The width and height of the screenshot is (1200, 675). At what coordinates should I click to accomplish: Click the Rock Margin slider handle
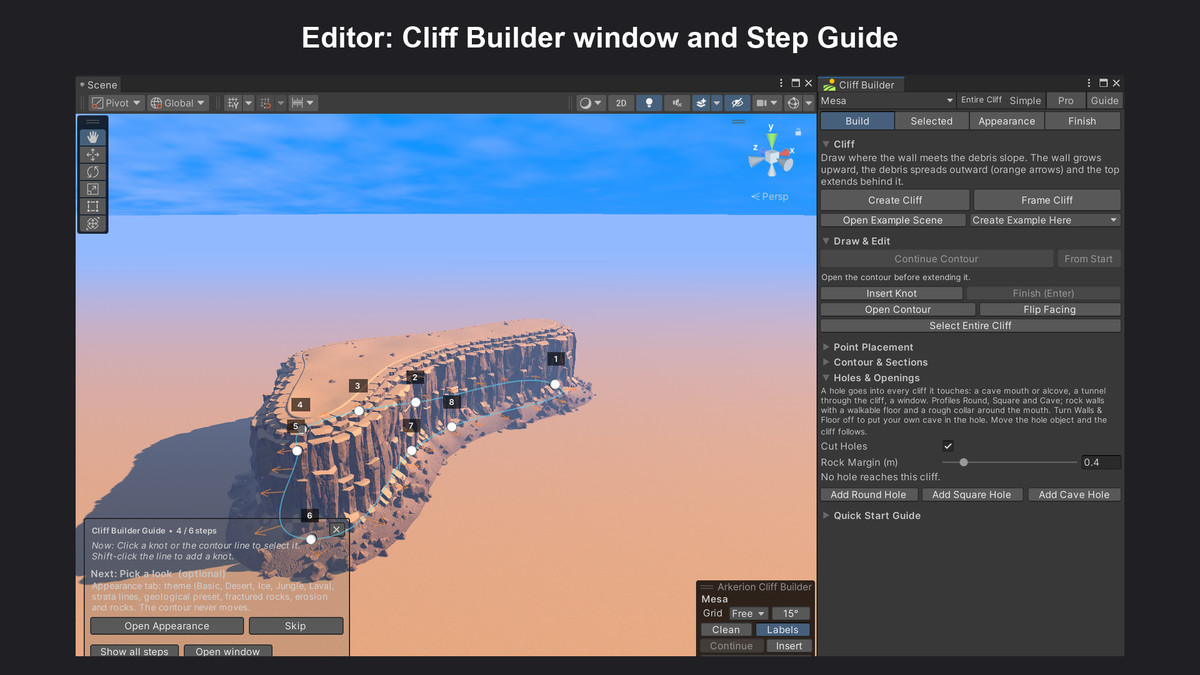coord(963,462)
